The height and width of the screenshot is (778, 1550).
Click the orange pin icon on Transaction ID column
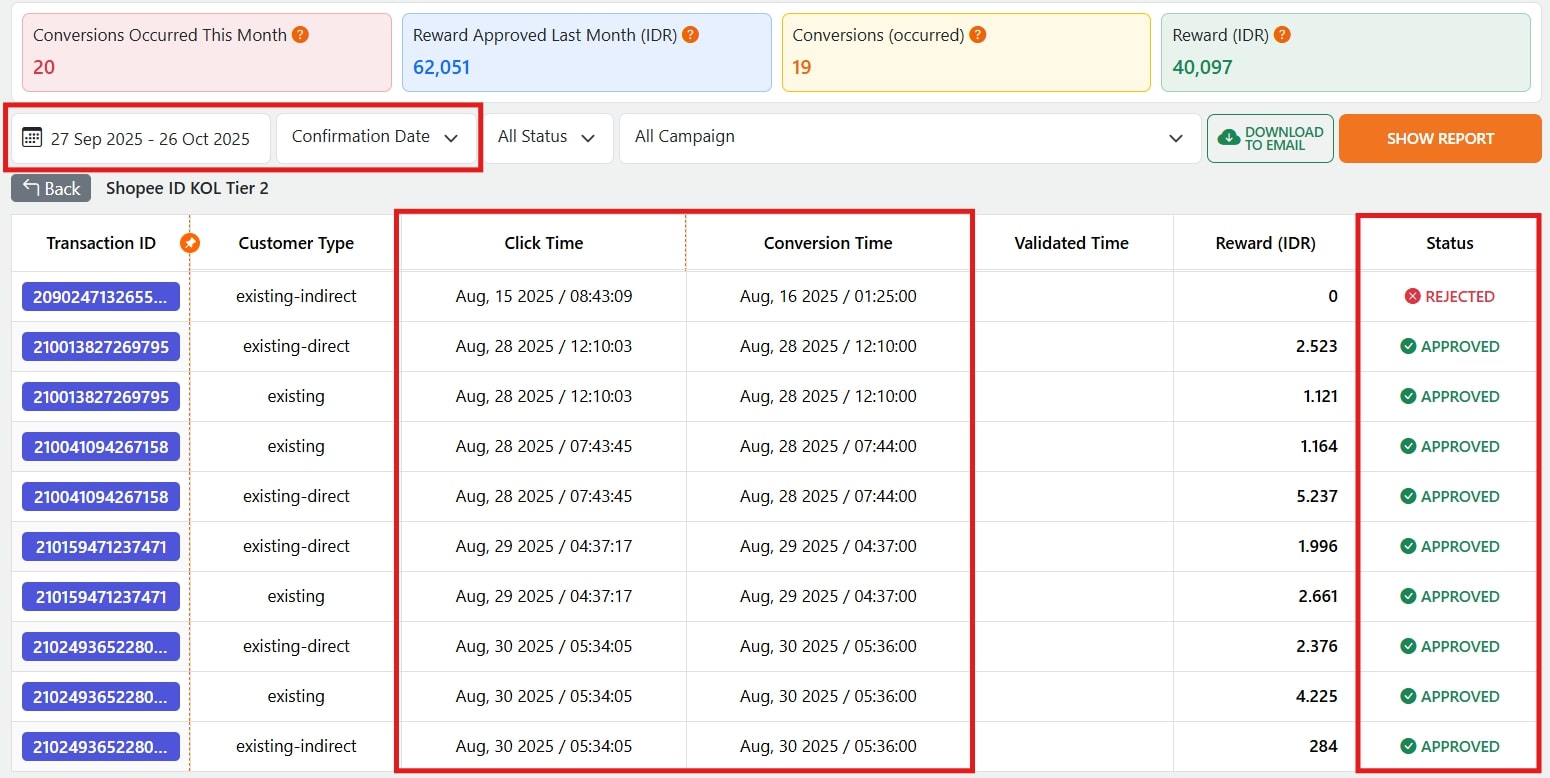[189, 243]
